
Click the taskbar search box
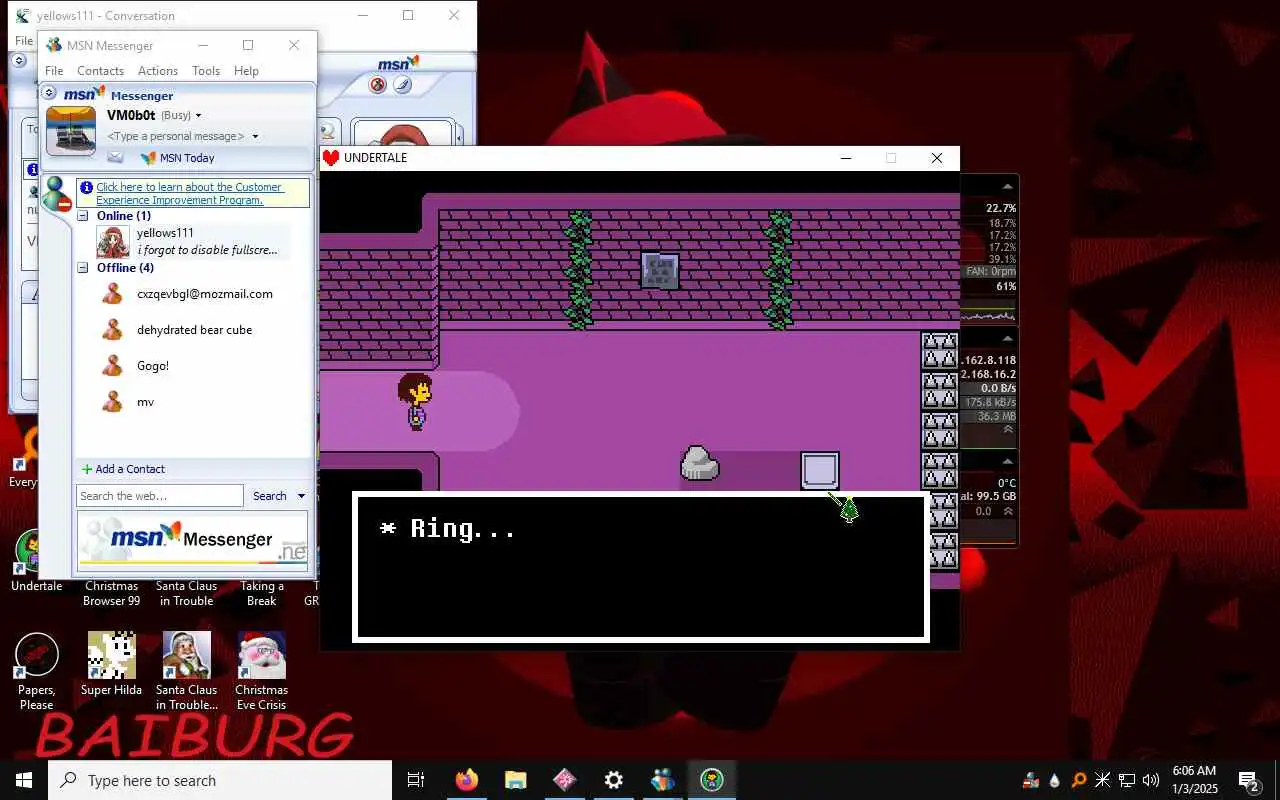coord(220,780)
